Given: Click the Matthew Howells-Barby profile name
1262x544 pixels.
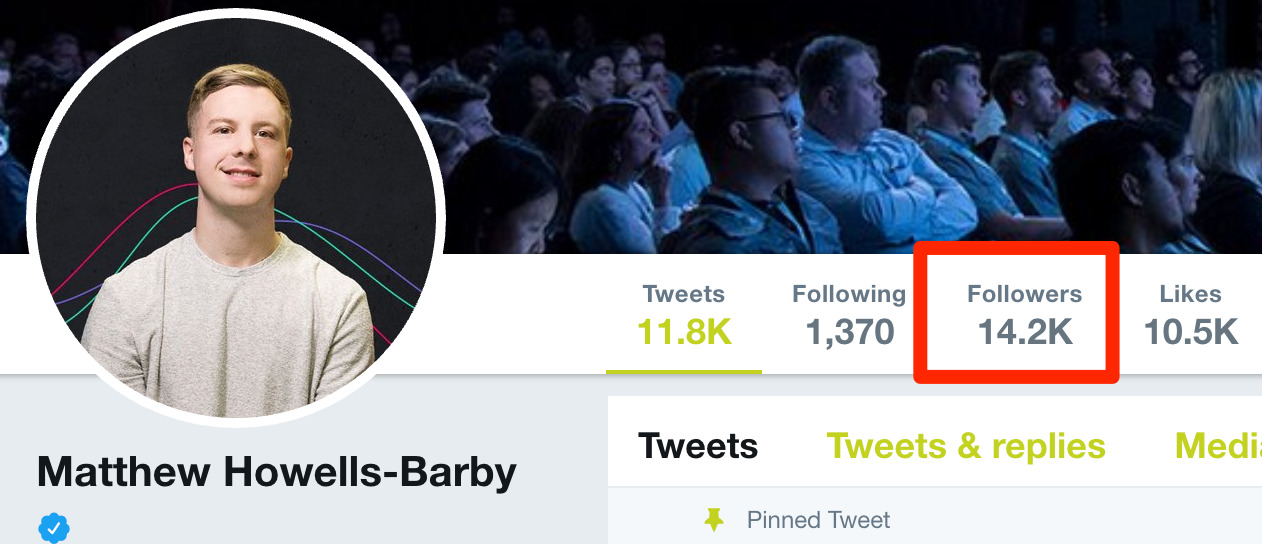Looking at the screenshot, I should point(277,472).
